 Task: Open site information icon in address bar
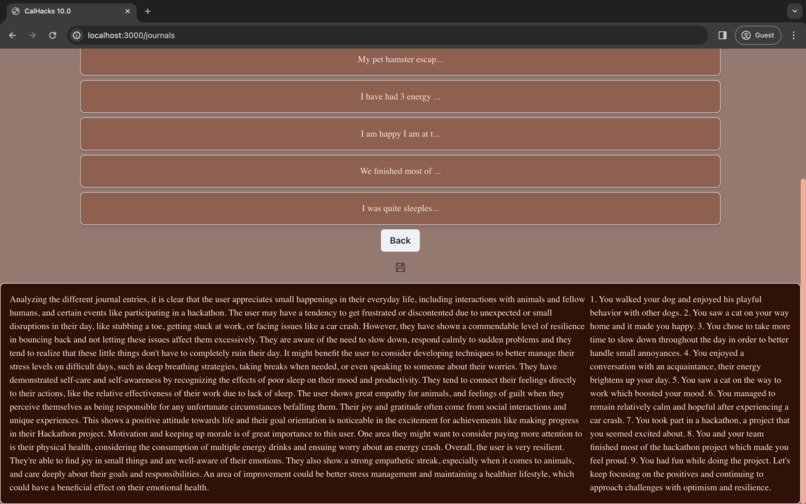click(77, 35)
